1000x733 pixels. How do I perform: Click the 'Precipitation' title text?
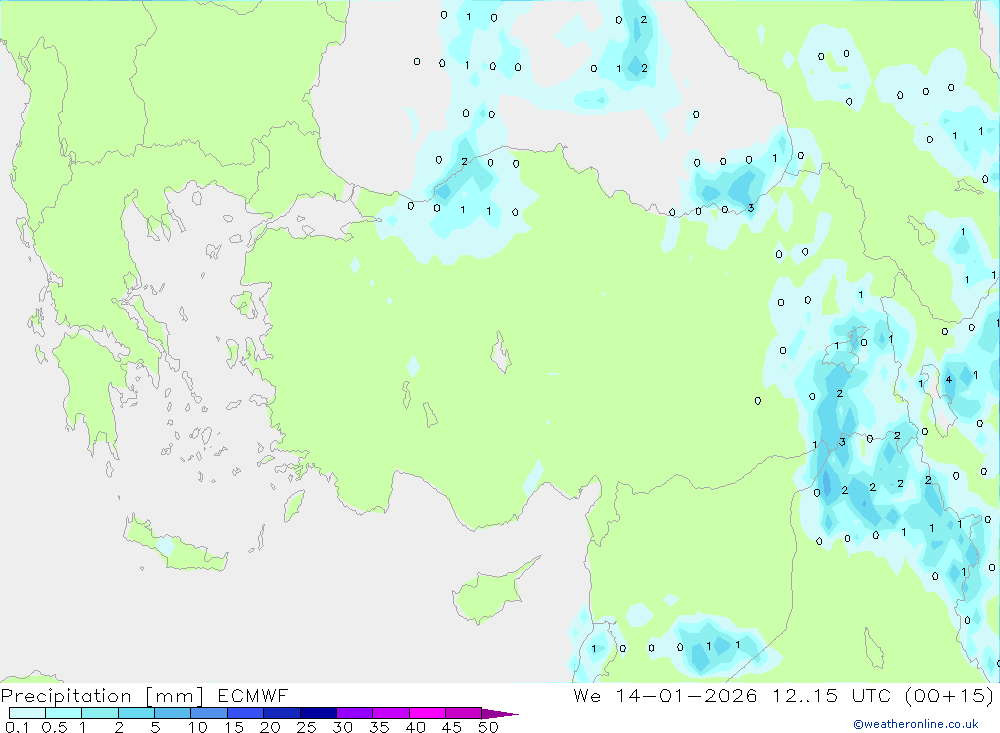coord(66,696)
